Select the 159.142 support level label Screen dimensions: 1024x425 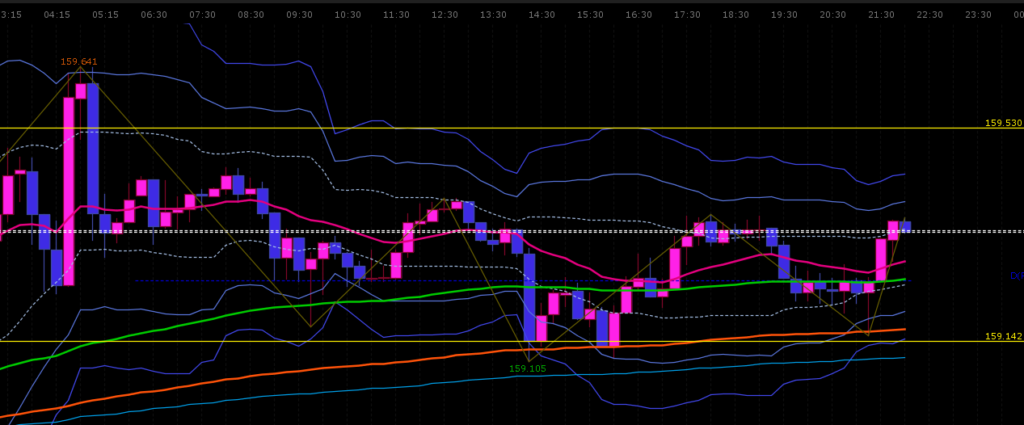pyautogui.click(x=1003, y=337)
